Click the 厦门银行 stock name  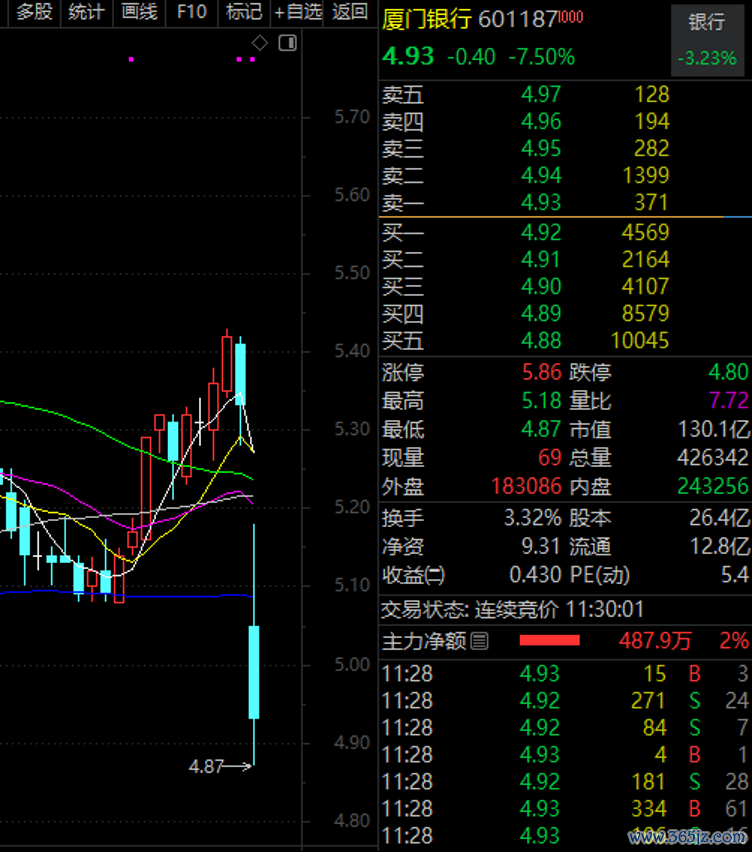pos(427,20)
